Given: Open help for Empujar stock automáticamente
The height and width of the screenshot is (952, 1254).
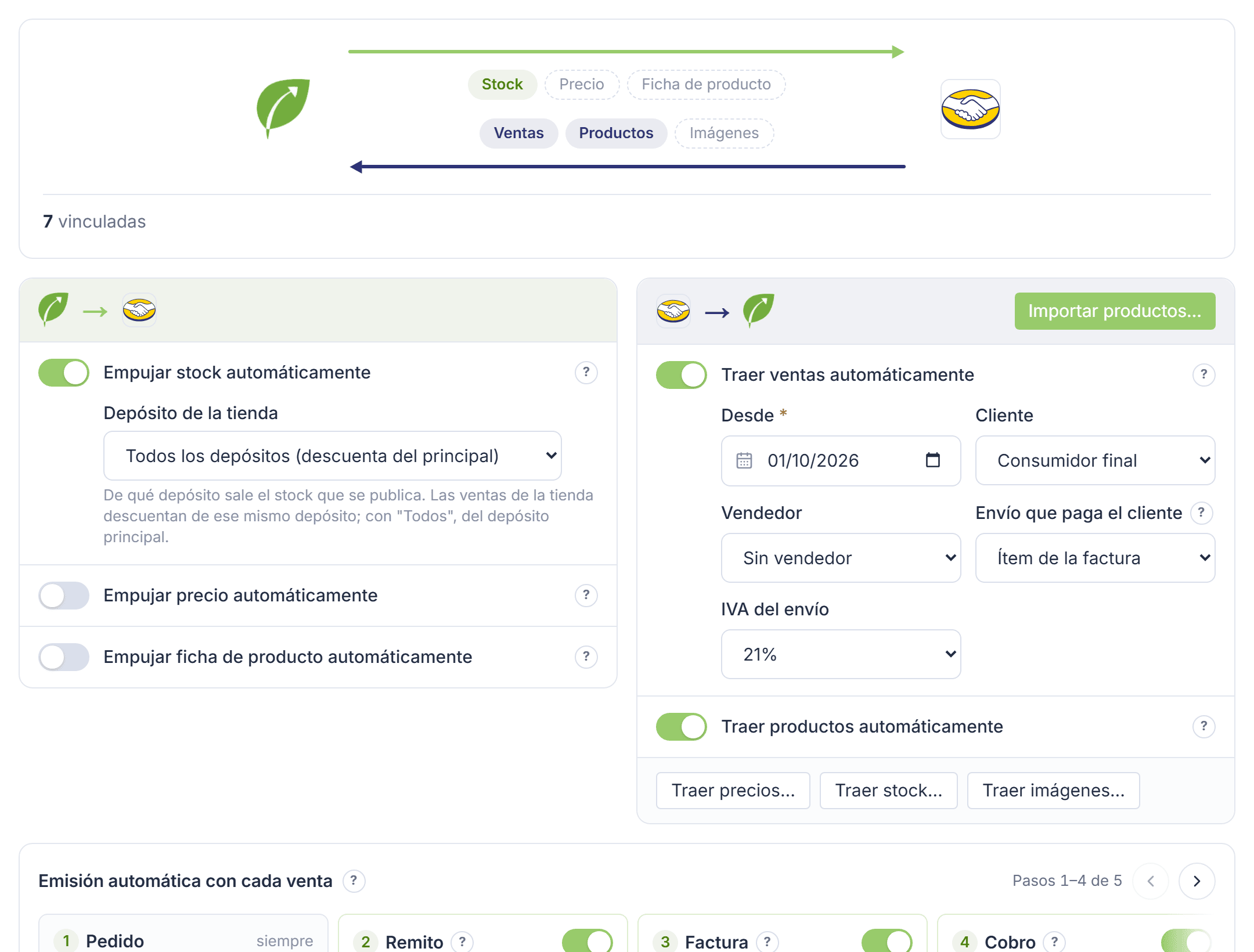Looking at the screenshot, I should [586, 372].
